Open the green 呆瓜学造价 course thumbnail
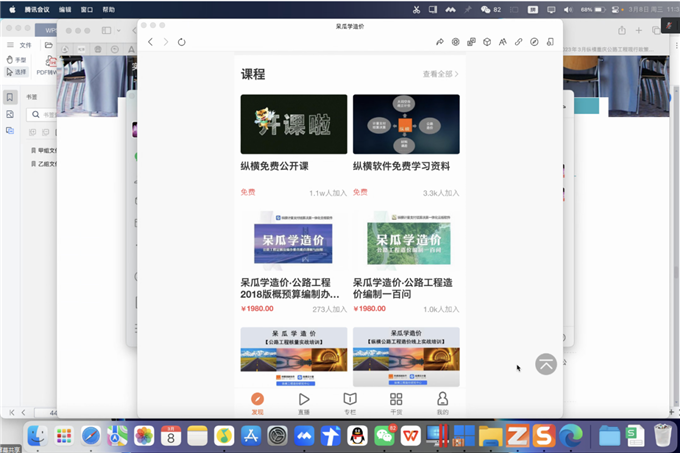Viewport: 680px width, 453px height. (406, 241)
